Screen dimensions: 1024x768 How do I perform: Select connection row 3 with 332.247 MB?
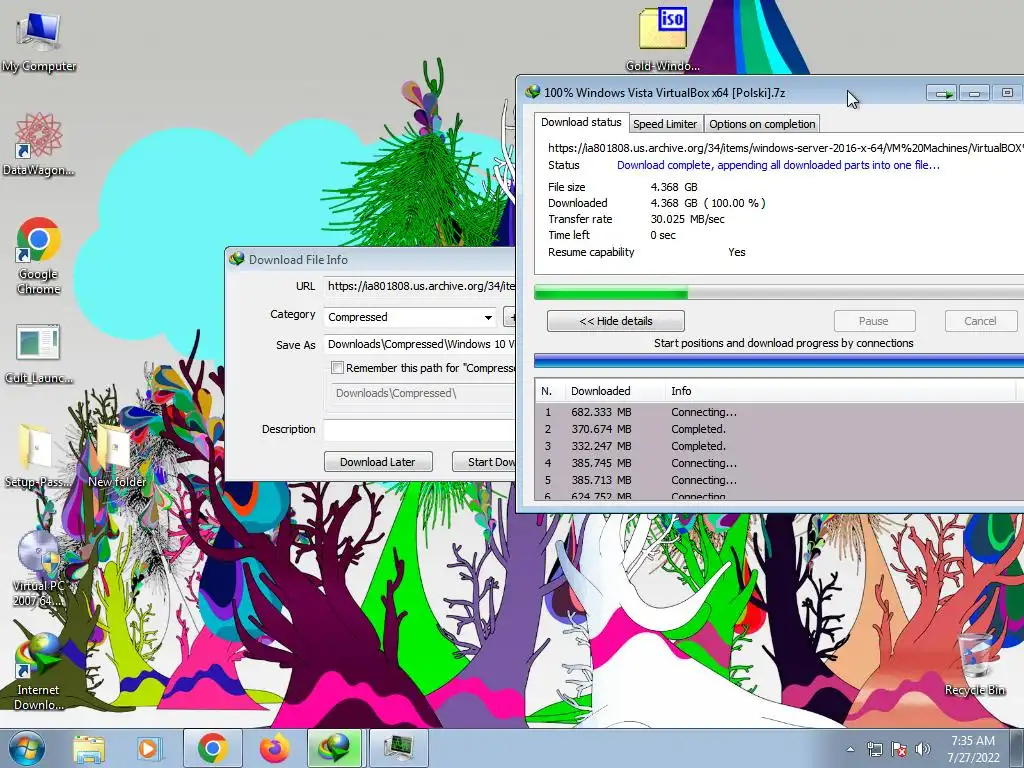[x=779, y=446]
